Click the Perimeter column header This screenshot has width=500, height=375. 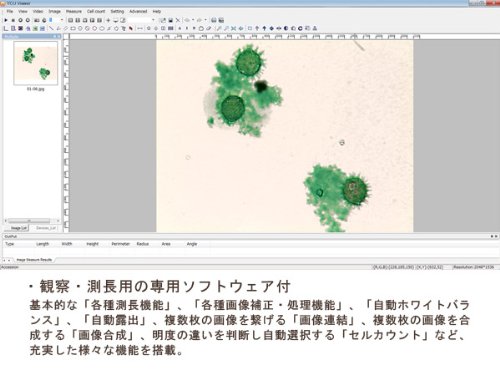(x=120, y=244)
